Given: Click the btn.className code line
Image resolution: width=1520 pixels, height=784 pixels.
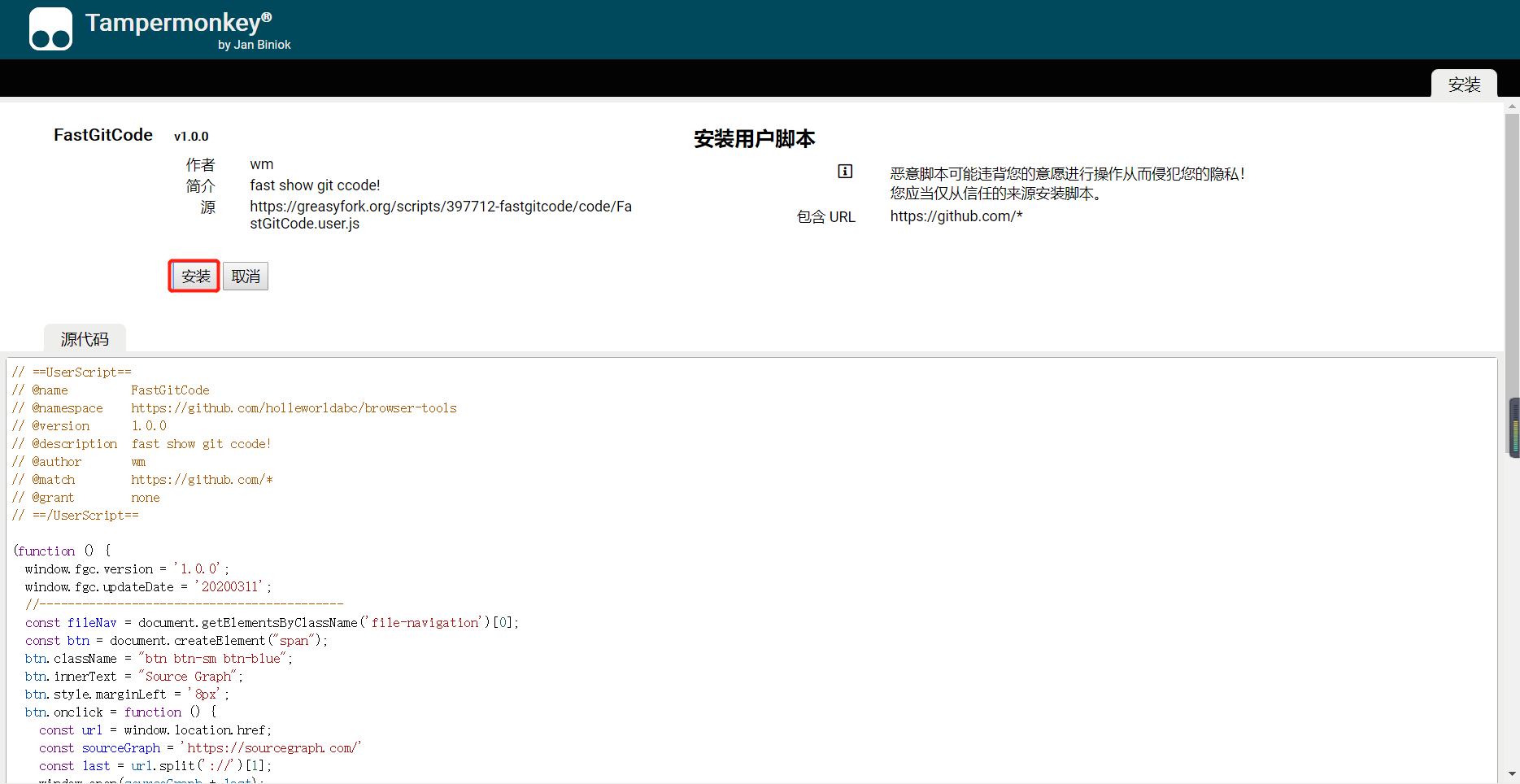Looking at the screenshot, I should (159, 659).
